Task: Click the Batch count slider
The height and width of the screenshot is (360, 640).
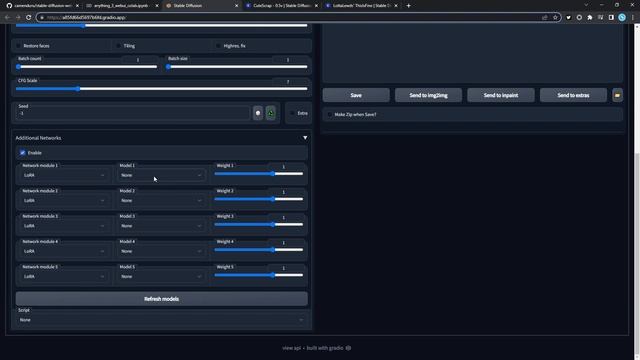Action: click(87, 67)
